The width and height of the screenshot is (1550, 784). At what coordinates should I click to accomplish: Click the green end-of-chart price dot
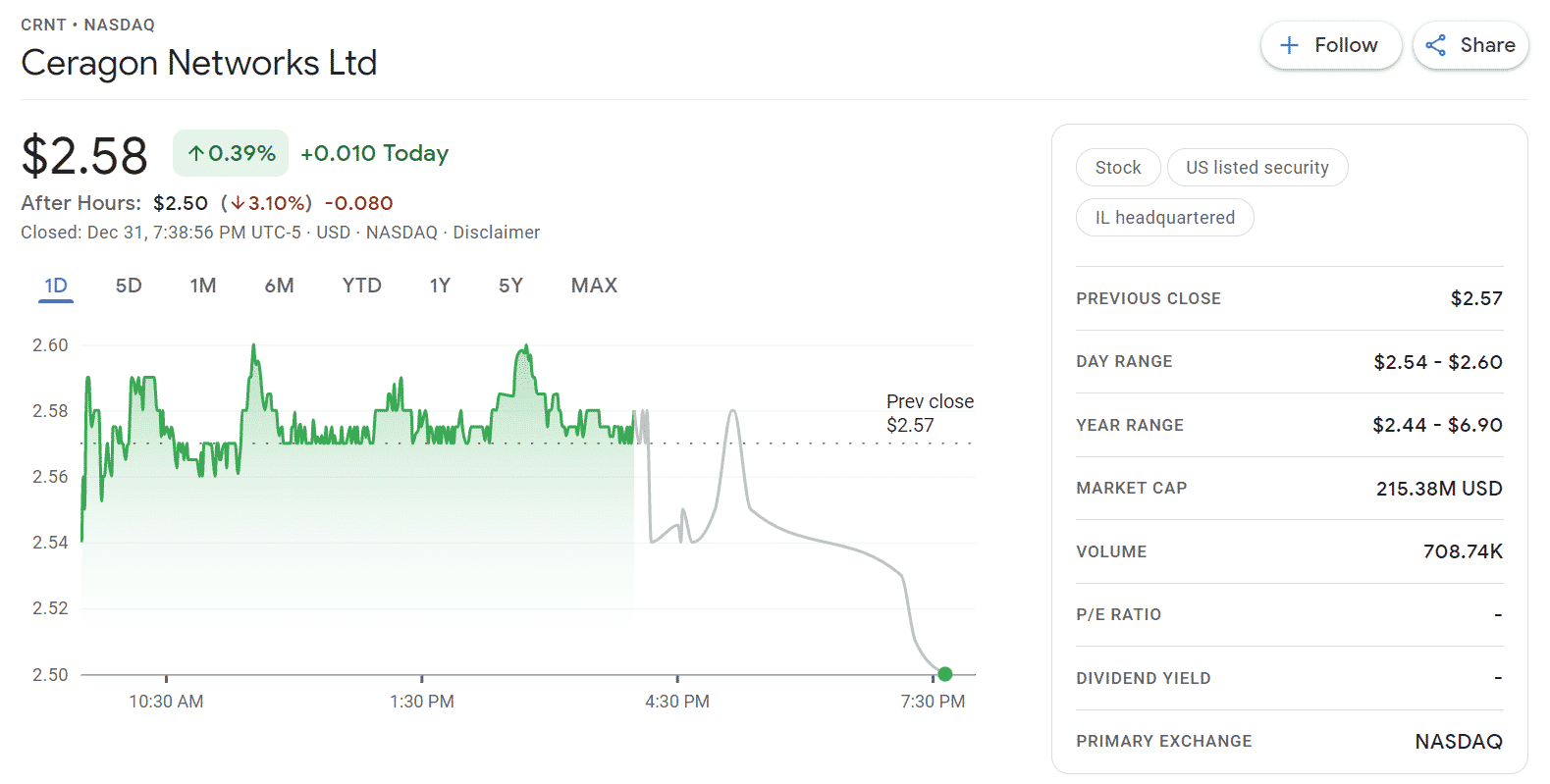(945, 674)
